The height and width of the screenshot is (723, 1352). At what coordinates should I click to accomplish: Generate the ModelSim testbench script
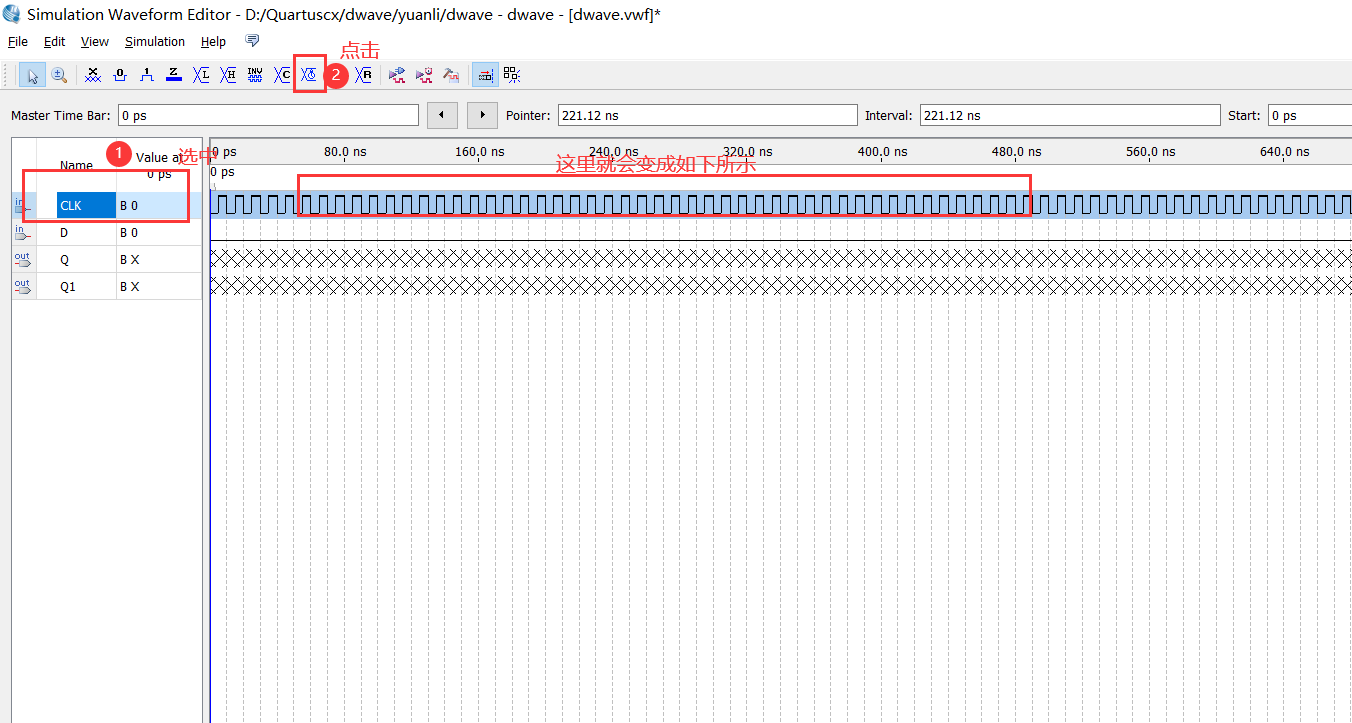click(451, 75)
